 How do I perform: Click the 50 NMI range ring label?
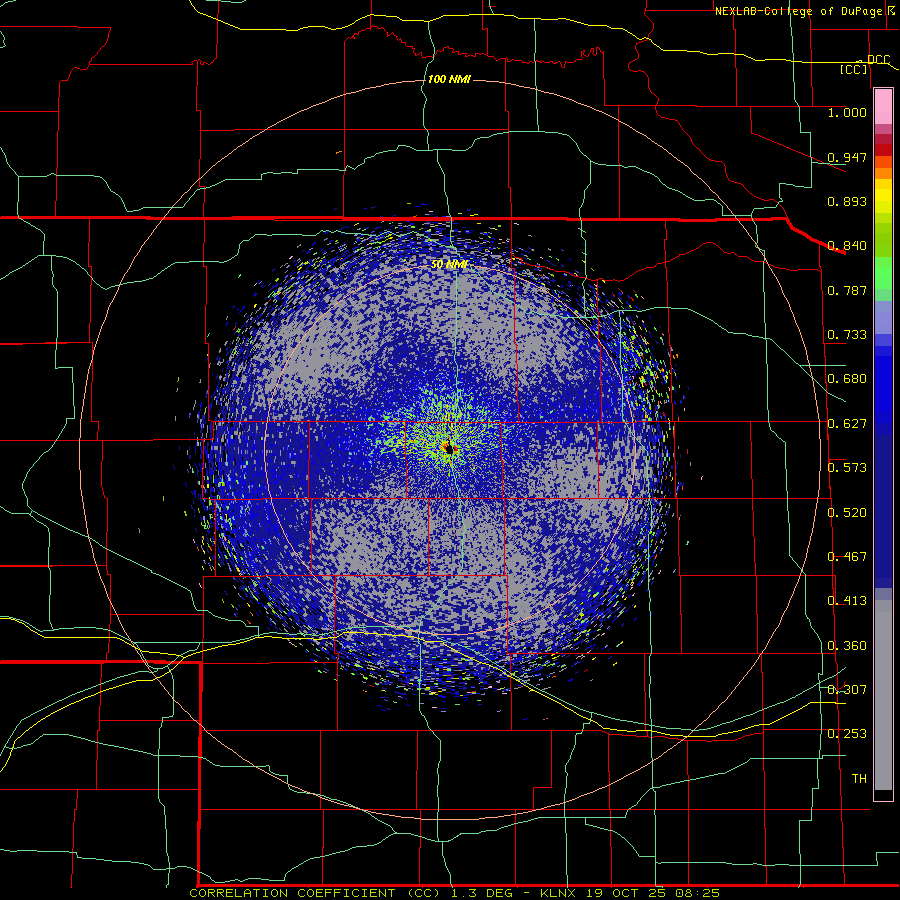click(449, 265)
